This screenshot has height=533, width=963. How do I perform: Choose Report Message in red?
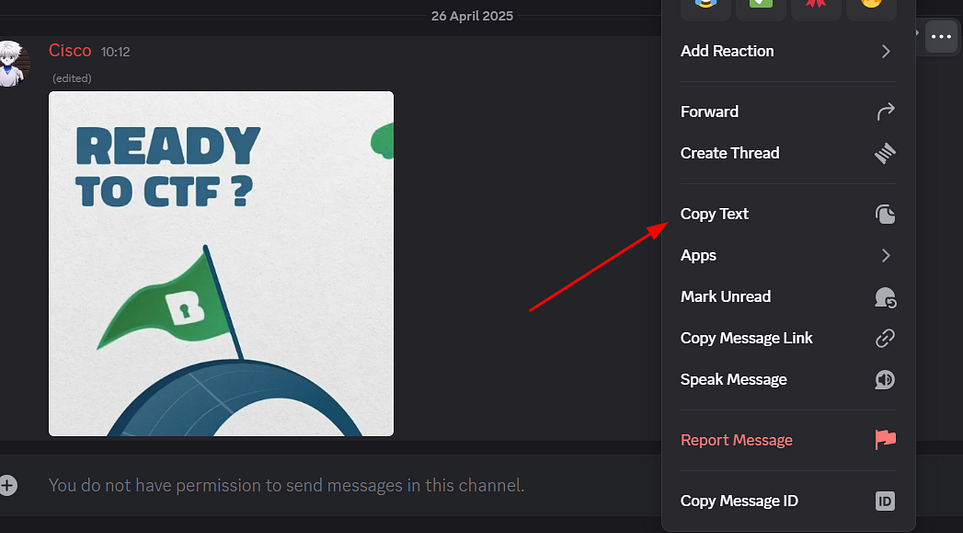[788, 440]
